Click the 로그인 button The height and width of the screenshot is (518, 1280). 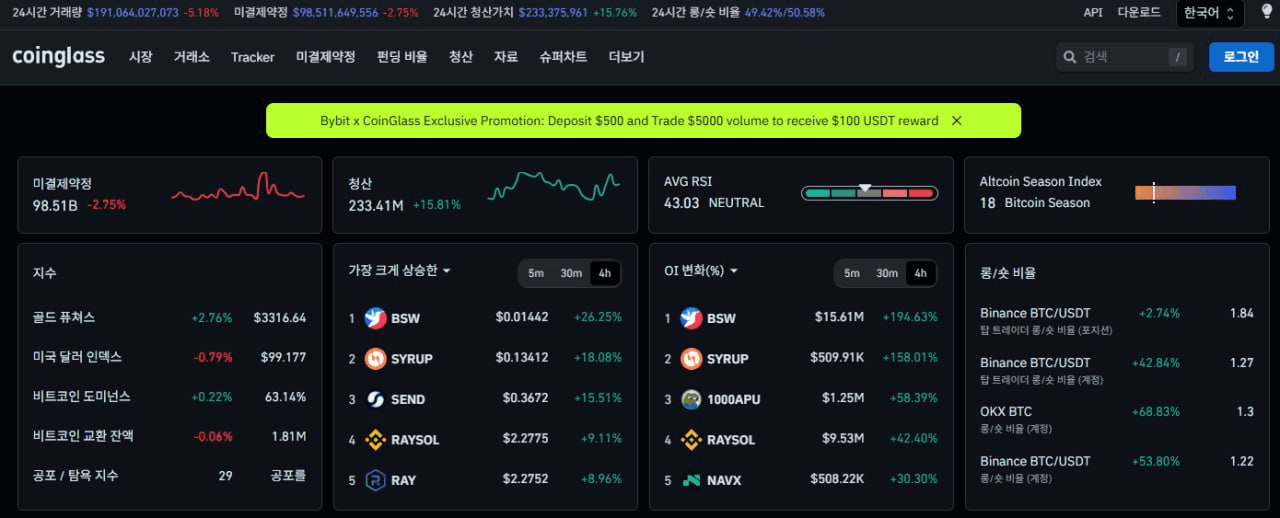1241,57
